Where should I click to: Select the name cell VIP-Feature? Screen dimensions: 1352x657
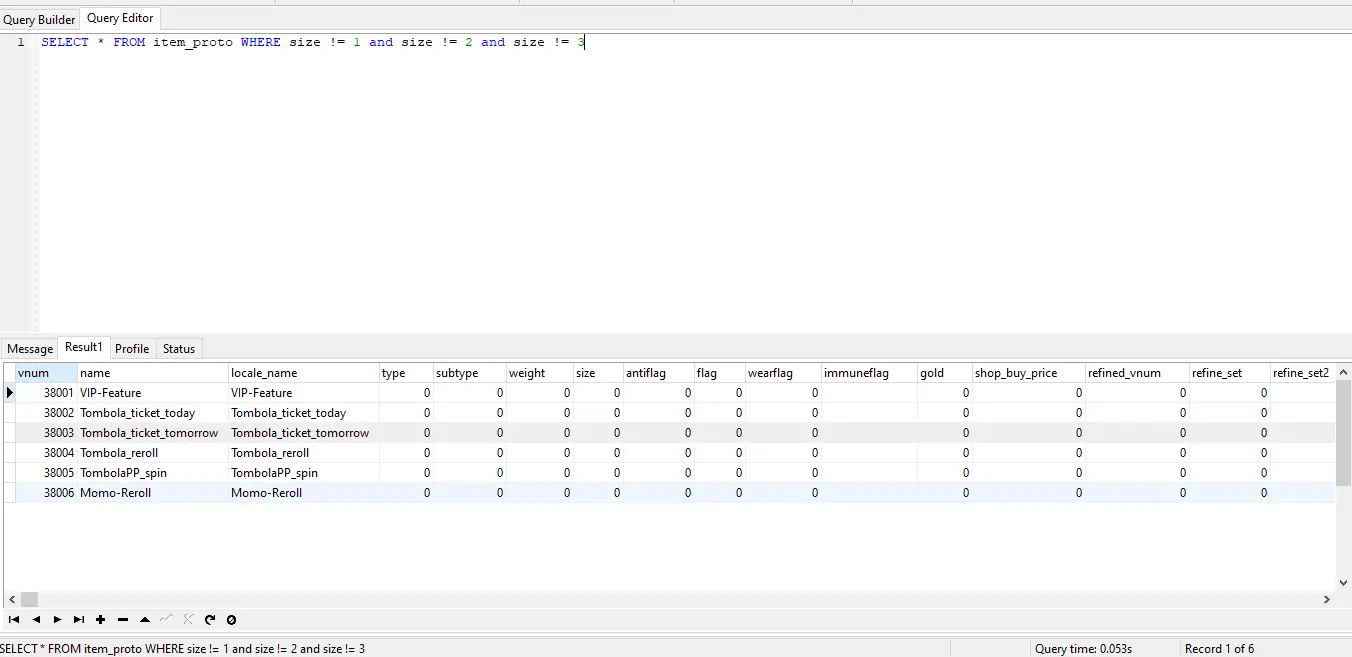click(x=153, y=393)
